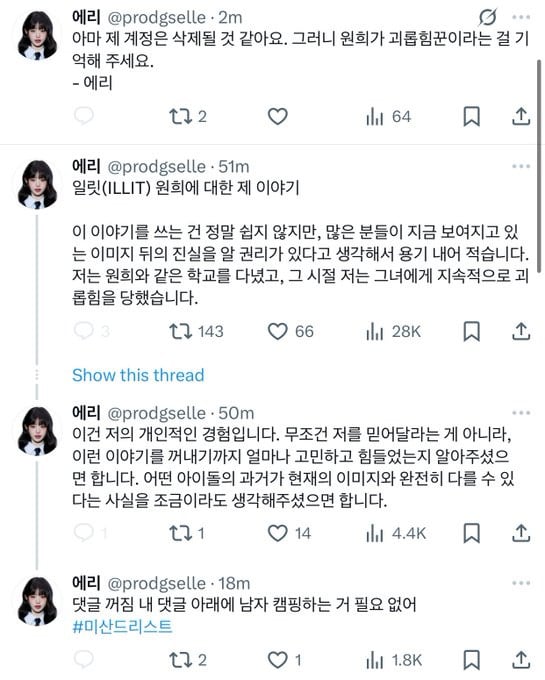The height and width of the screenshot is (680, 545).
Task: Reply to the 18m tweet
Action: (x=84, y=660)
